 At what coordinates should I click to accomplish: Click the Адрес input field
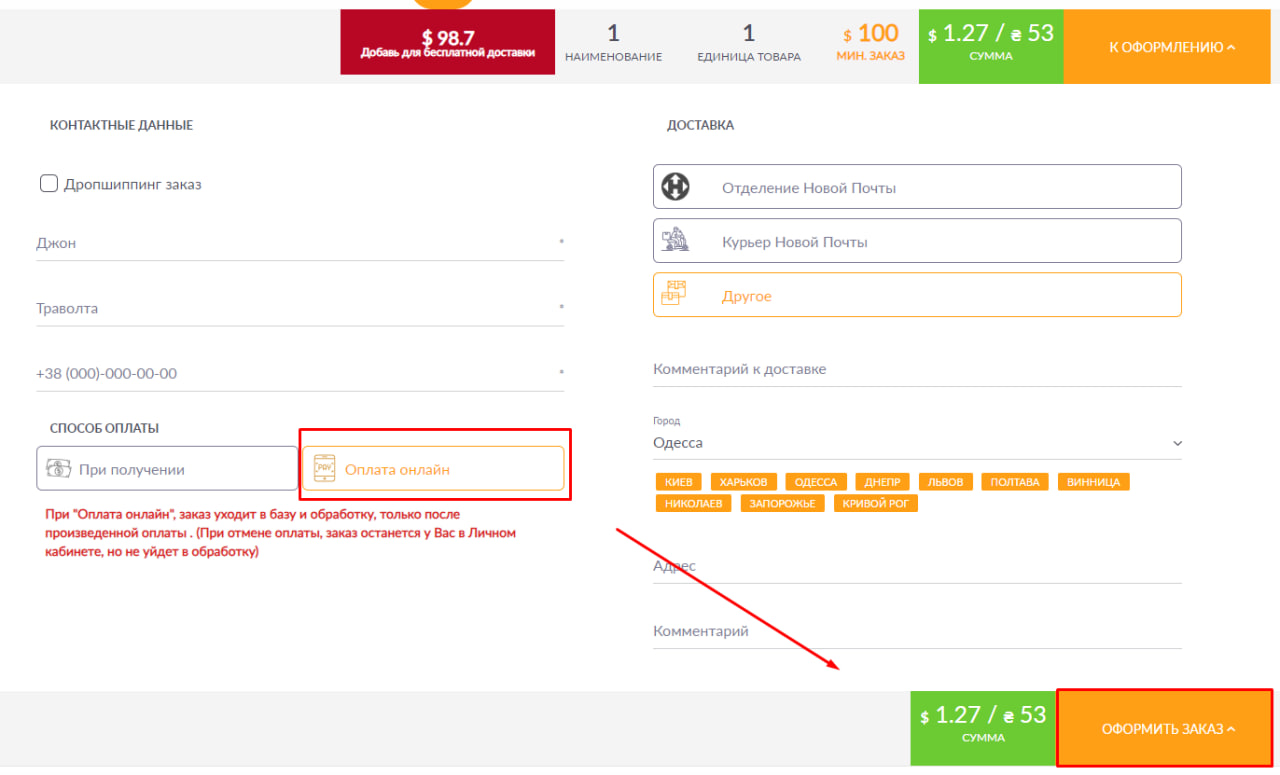coord(917,566)
